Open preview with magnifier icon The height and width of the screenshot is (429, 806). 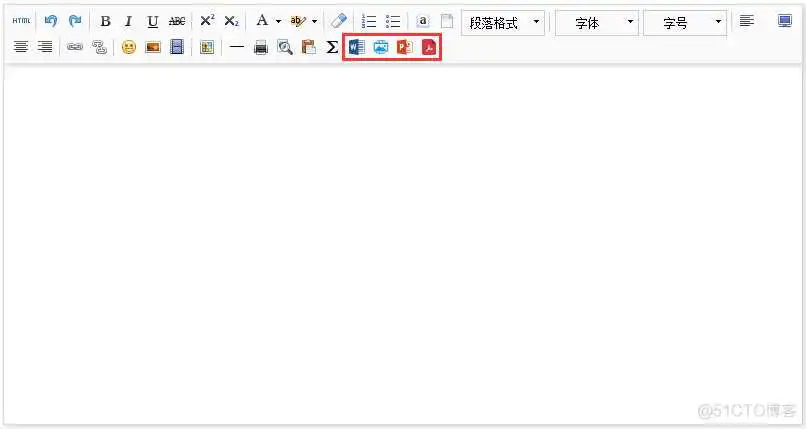click(285, 47)
